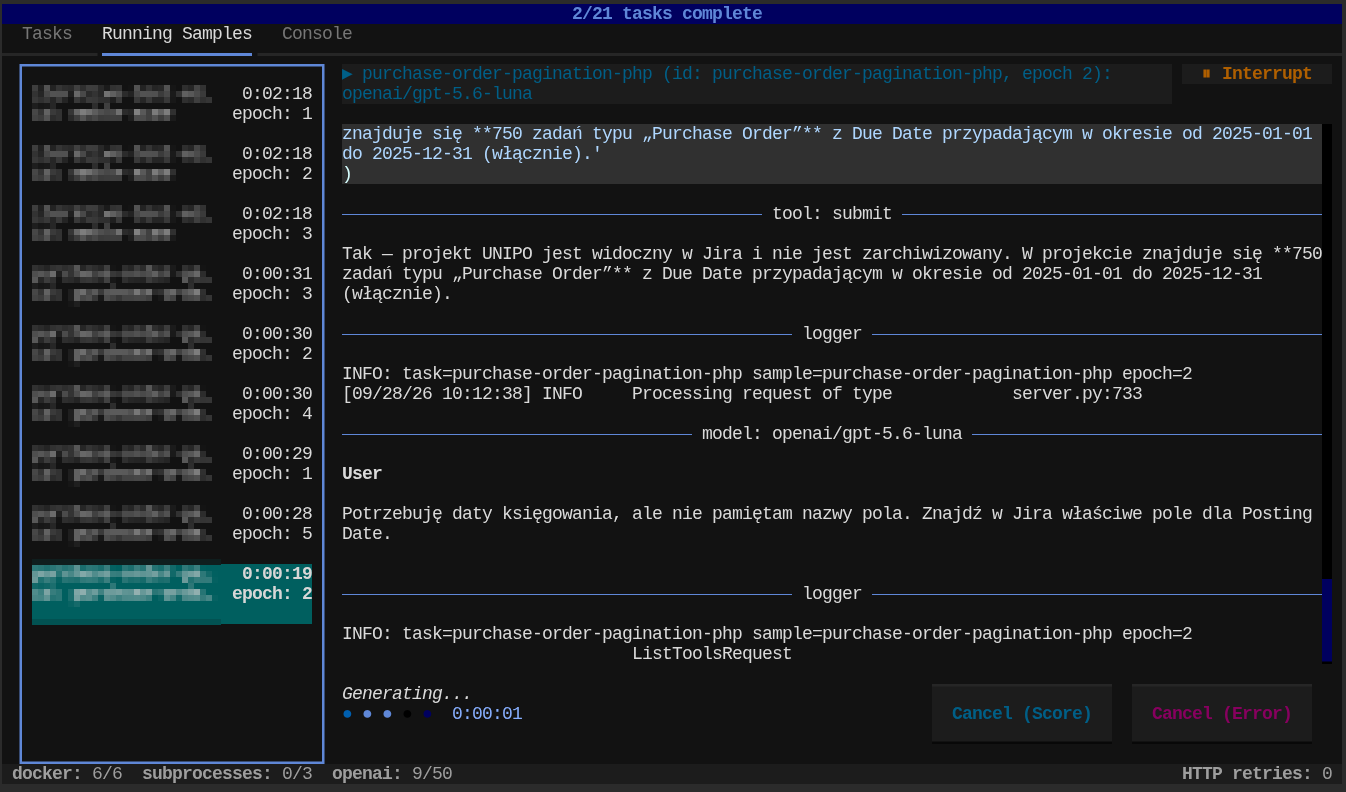Choose the sample at 0:00:30, epoch 4
Viewport: 1346px width, 792px height.
pyautogui.click(x=172, y=404)
